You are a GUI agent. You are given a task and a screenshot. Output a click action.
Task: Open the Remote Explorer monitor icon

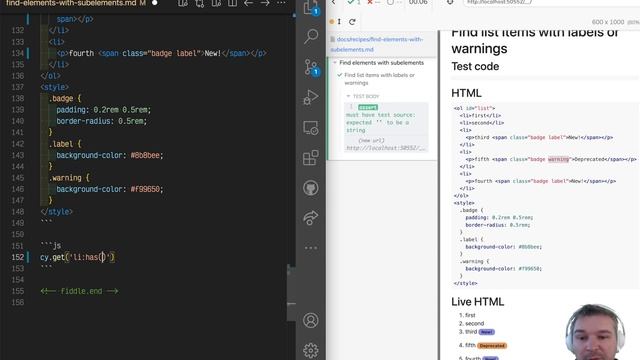[x=311, y=128]
